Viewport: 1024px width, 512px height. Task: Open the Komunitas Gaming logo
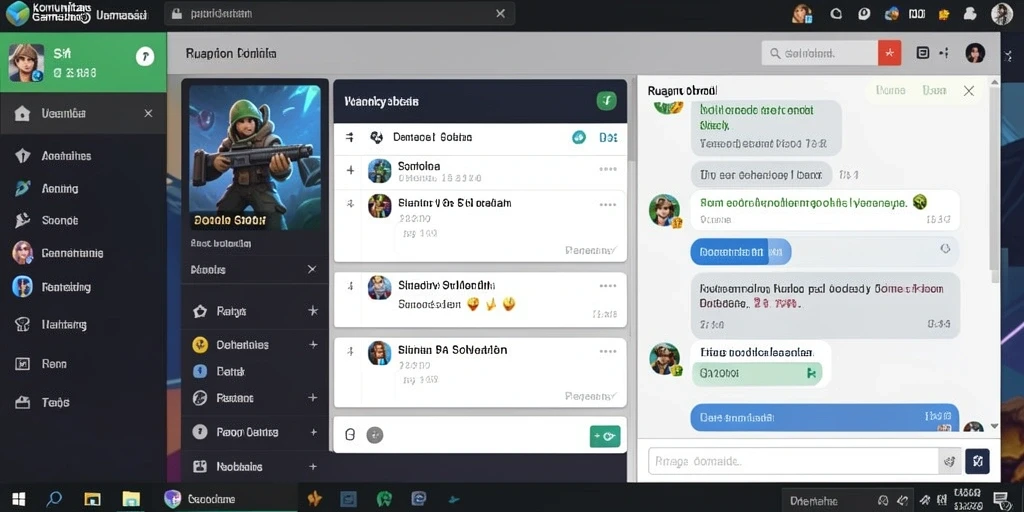coord(17,13)
